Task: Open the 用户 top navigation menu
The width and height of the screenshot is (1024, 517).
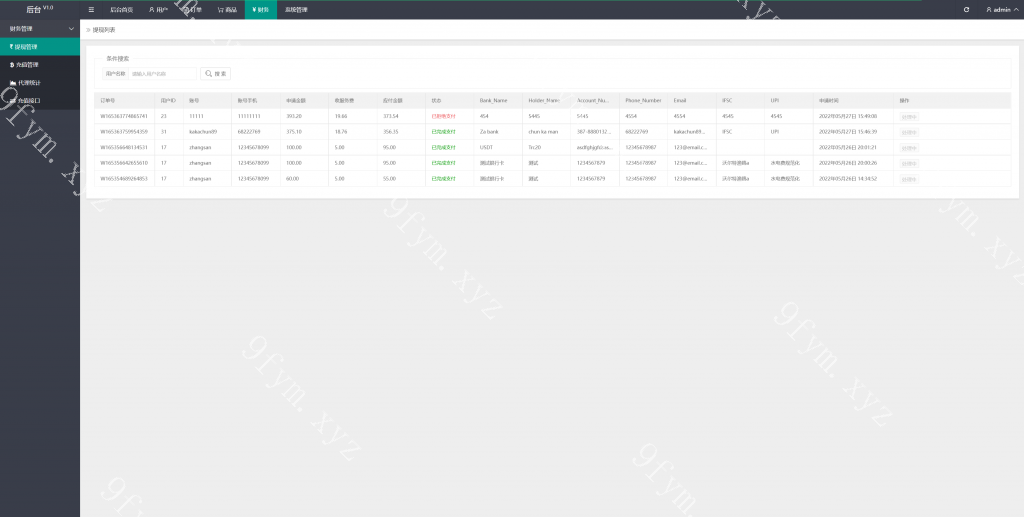Action: pyautogui.click(x=159, y=10)
